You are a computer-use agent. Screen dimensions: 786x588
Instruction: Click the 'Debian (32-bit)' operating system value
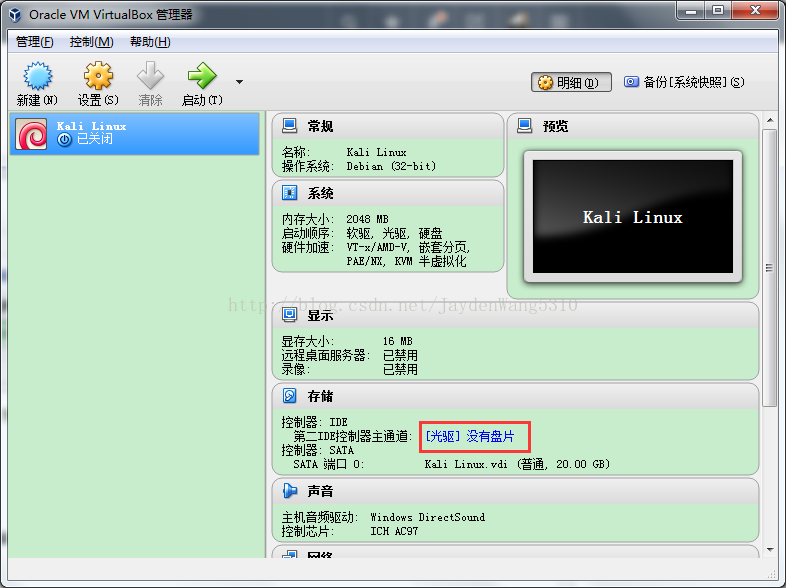coord(391,166)
